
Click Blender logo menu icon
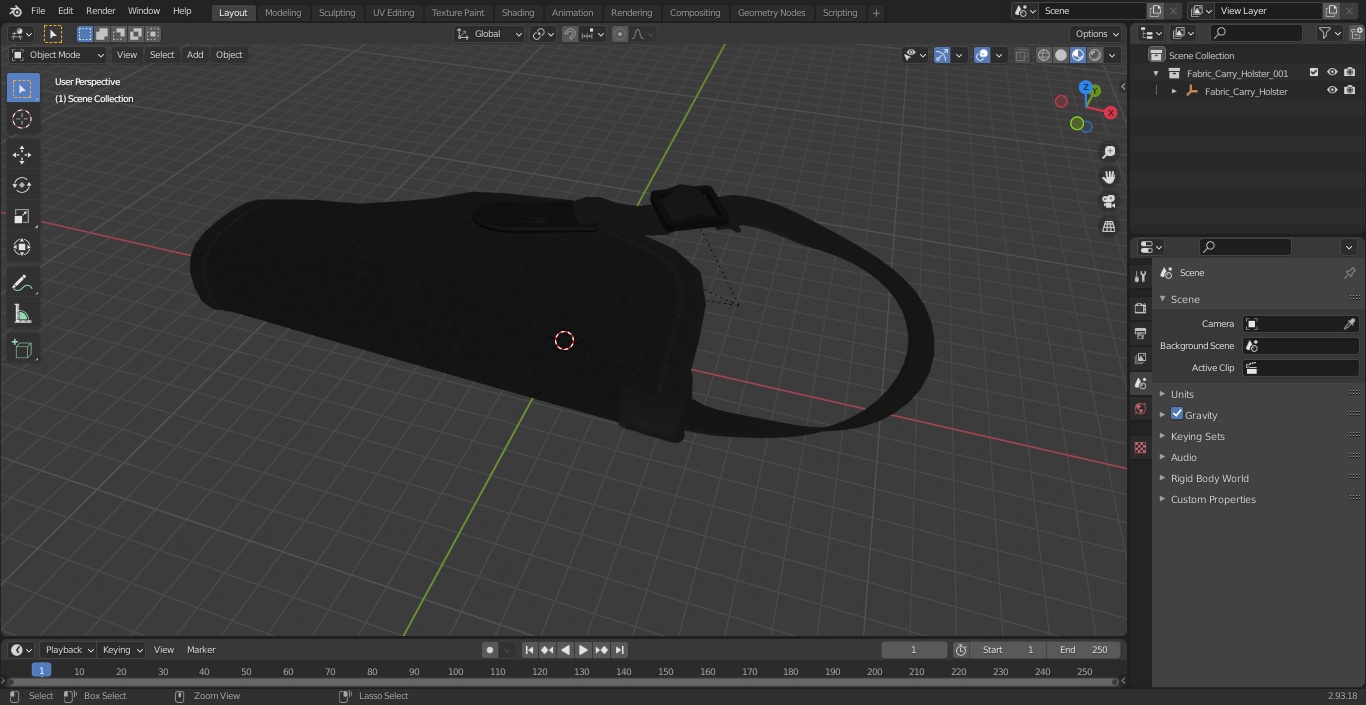[x=15, y=11]
